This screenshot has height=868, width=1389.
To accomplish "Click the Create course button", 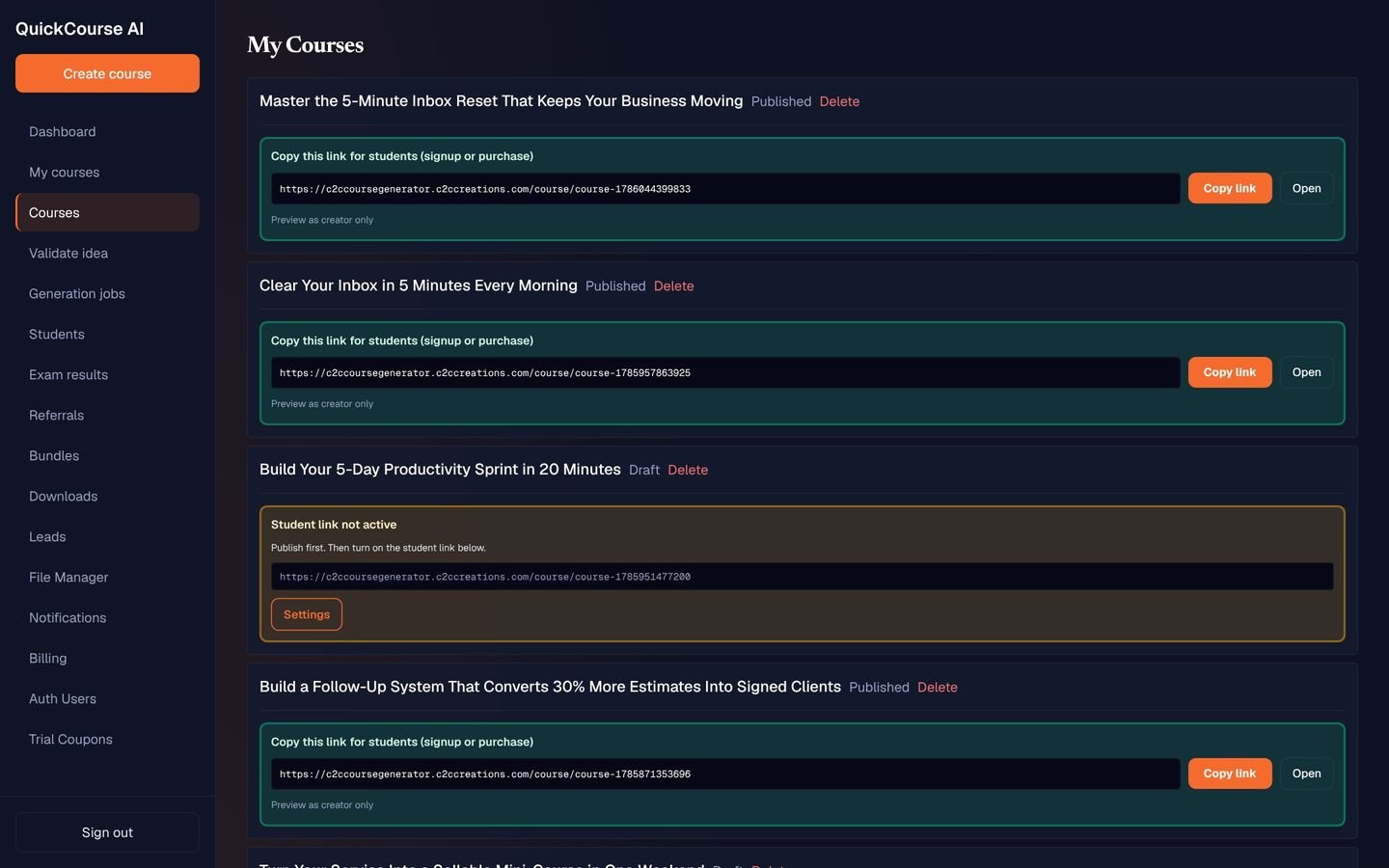I will [x=107, y=73].
